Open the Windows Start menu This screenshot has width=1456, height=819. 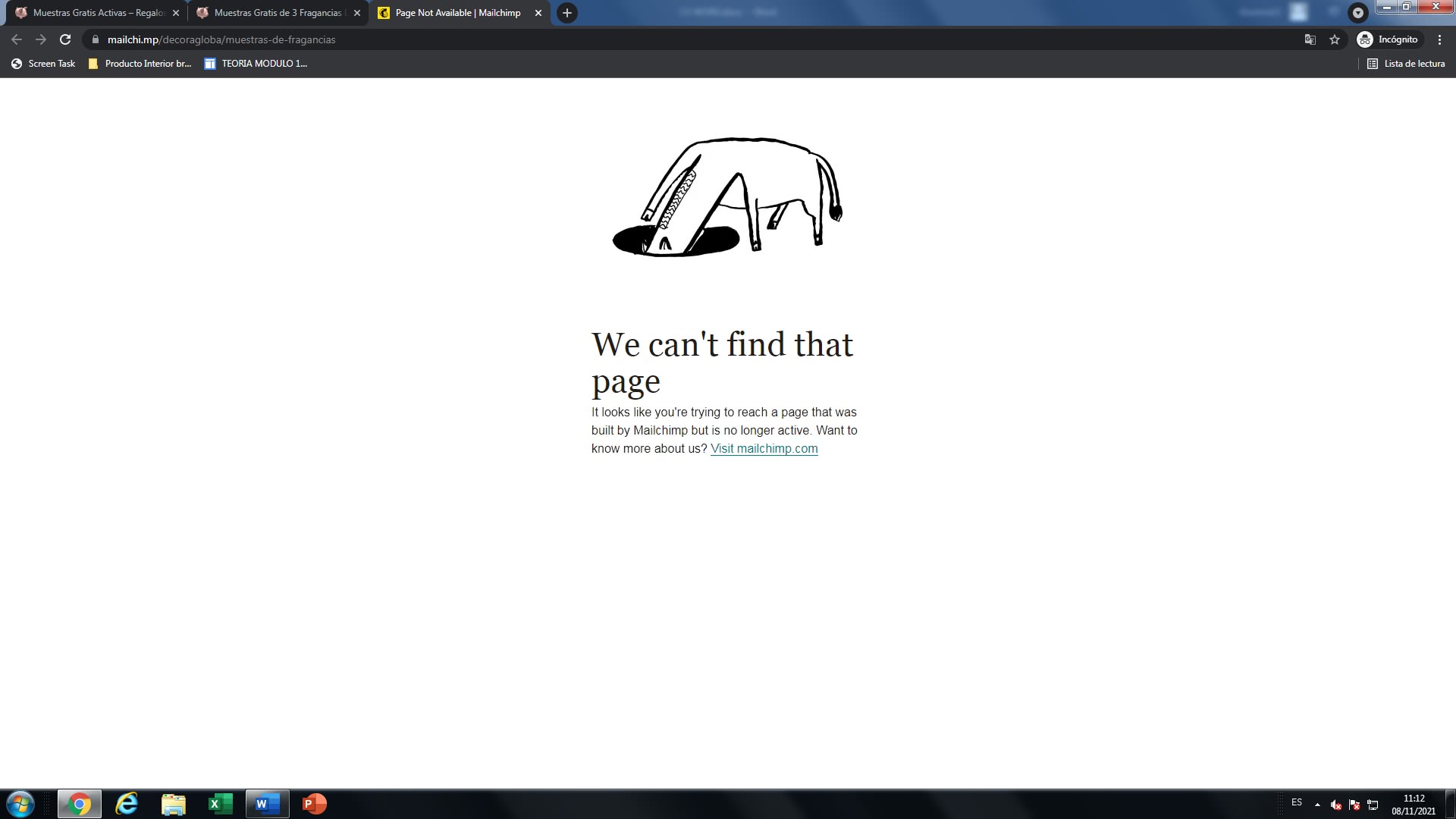(20, 804)
